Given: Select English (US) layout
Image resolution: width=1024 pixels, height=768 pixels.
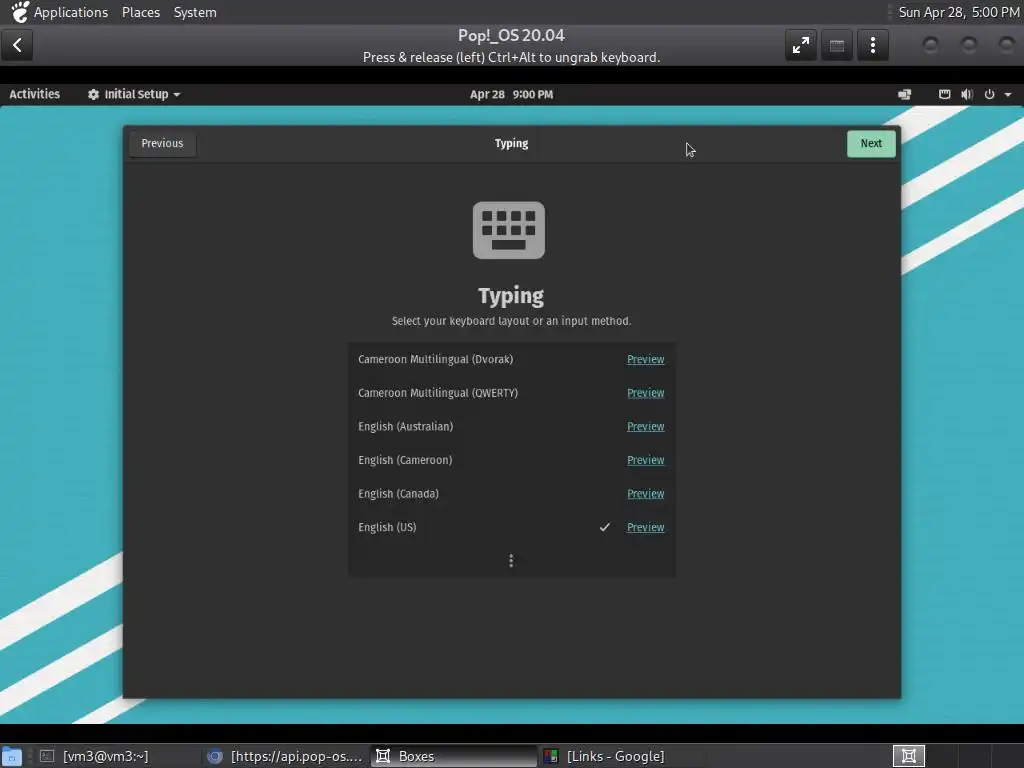Looking at the screenshot, I should [x=511, y=527].
